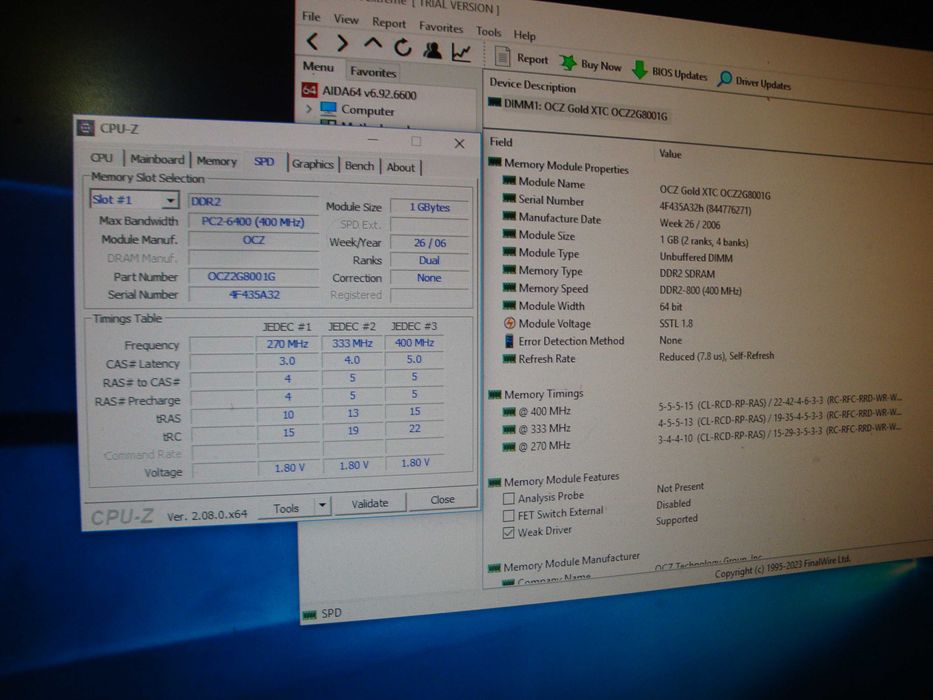The image size is (933, 700).
Task: Toggle the FET Switch External checkbox
Action: 509,515
